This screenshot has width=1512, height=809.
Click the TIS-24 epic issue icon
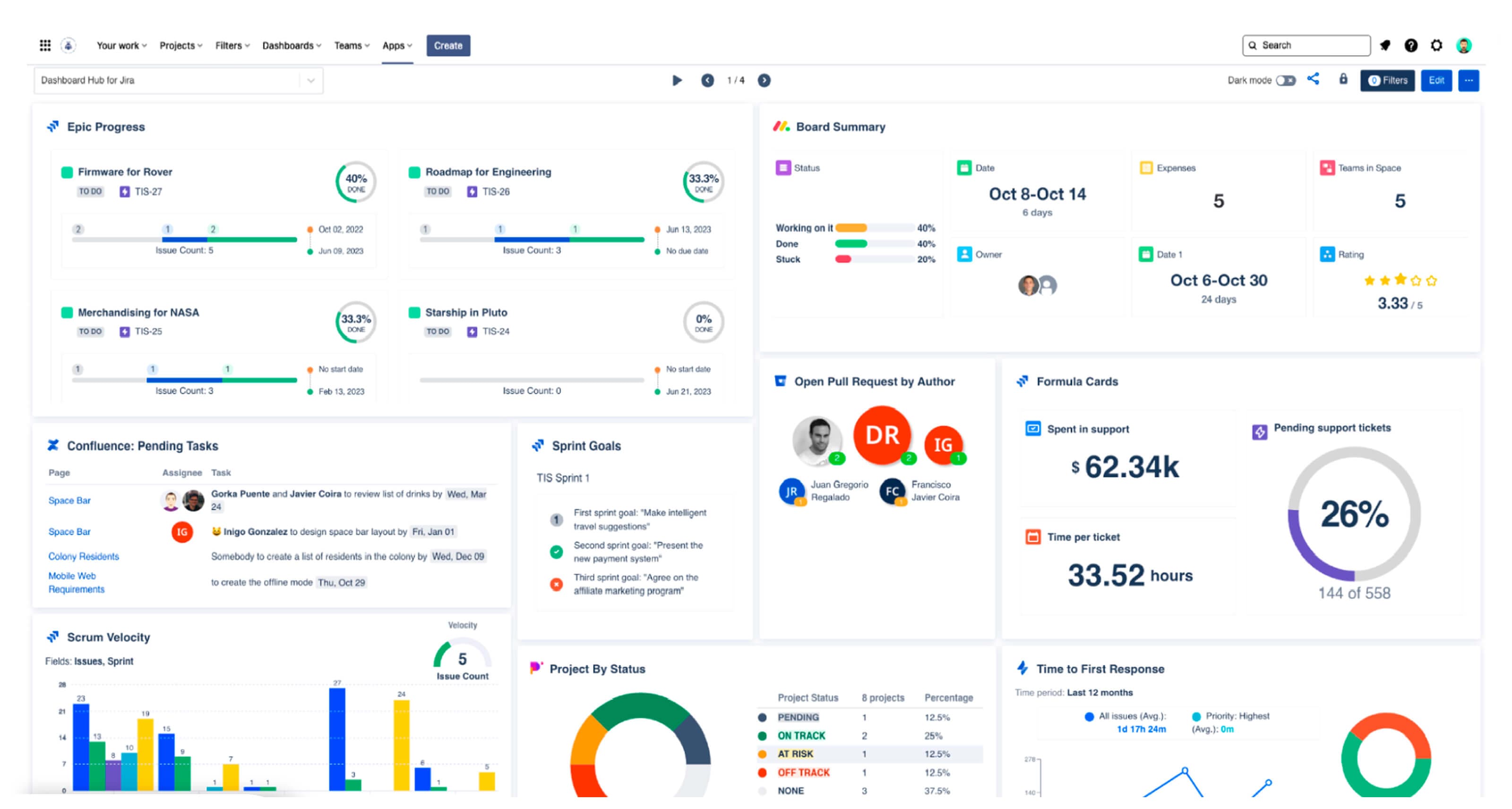472,332
